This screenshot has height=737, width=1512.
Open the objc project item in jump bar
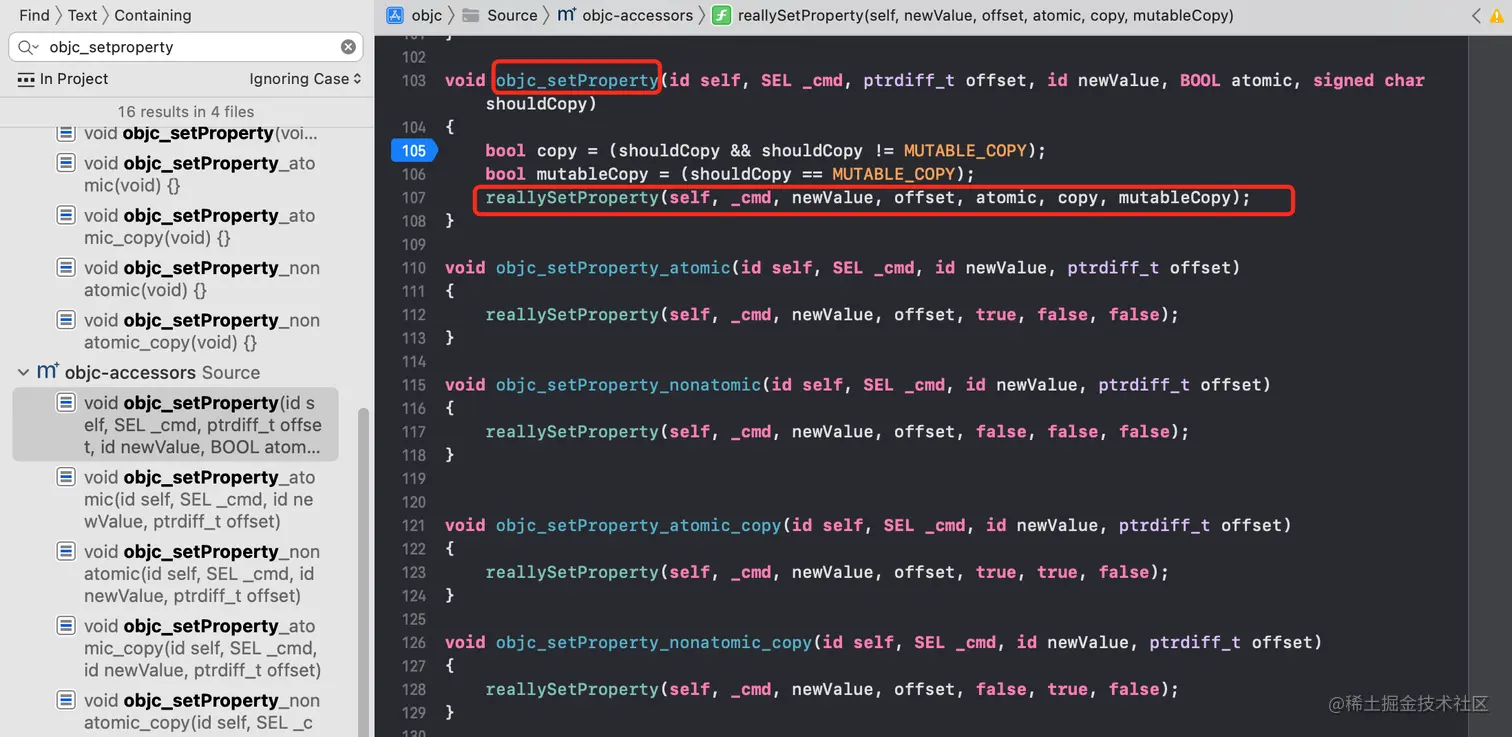427,15
